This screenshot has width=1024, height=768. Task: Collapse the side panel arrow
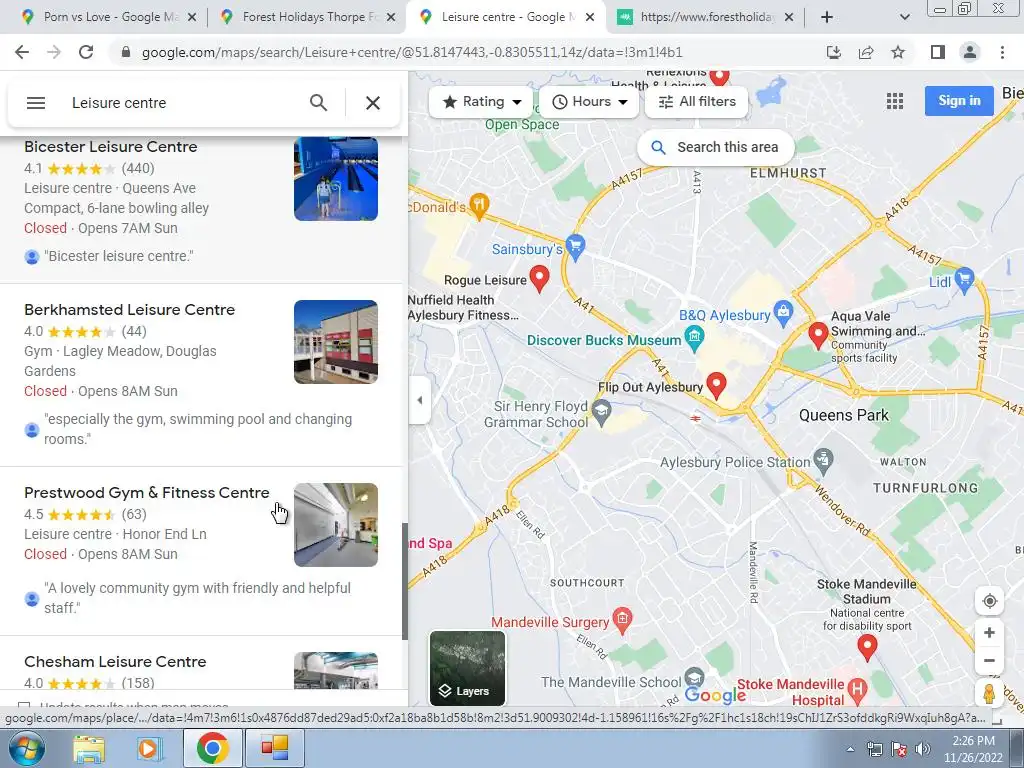click(x=419, y=400)
